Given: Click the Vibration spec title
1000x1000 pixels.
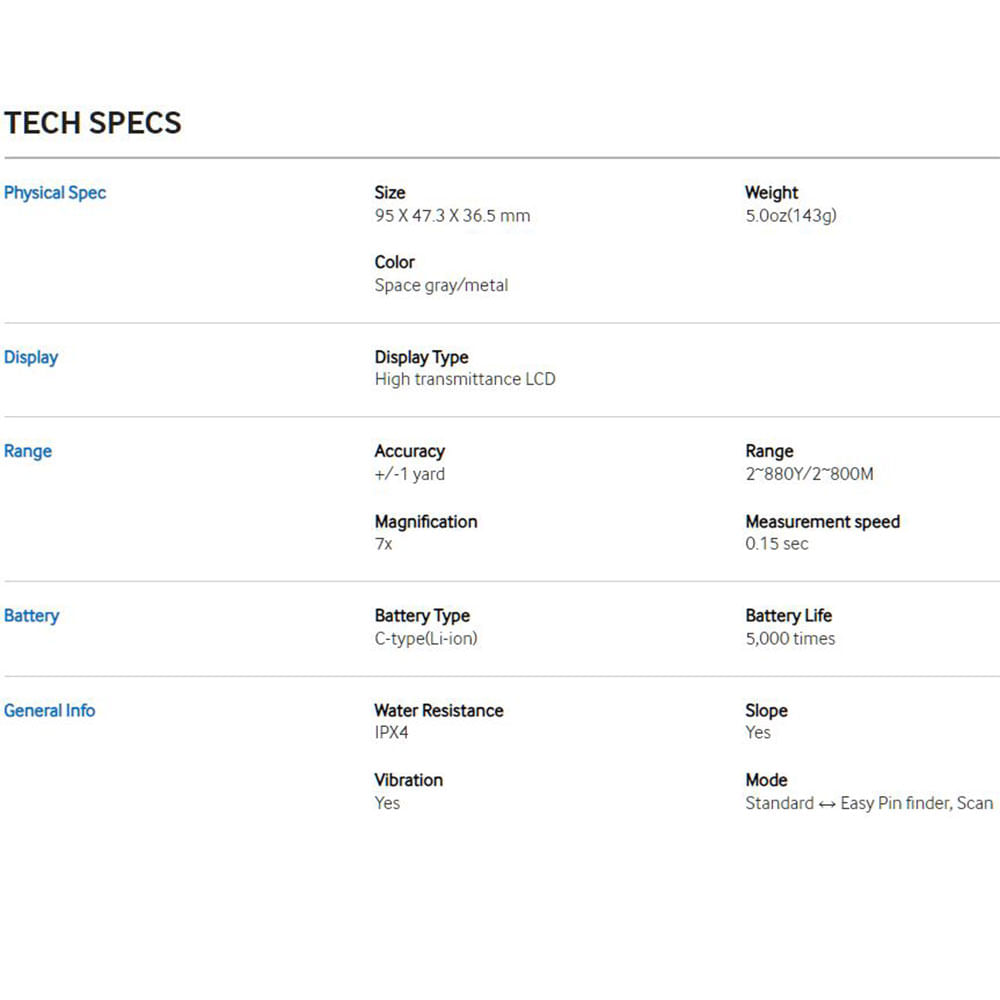Looking at the screenshot, I should [x=408, y=780].
